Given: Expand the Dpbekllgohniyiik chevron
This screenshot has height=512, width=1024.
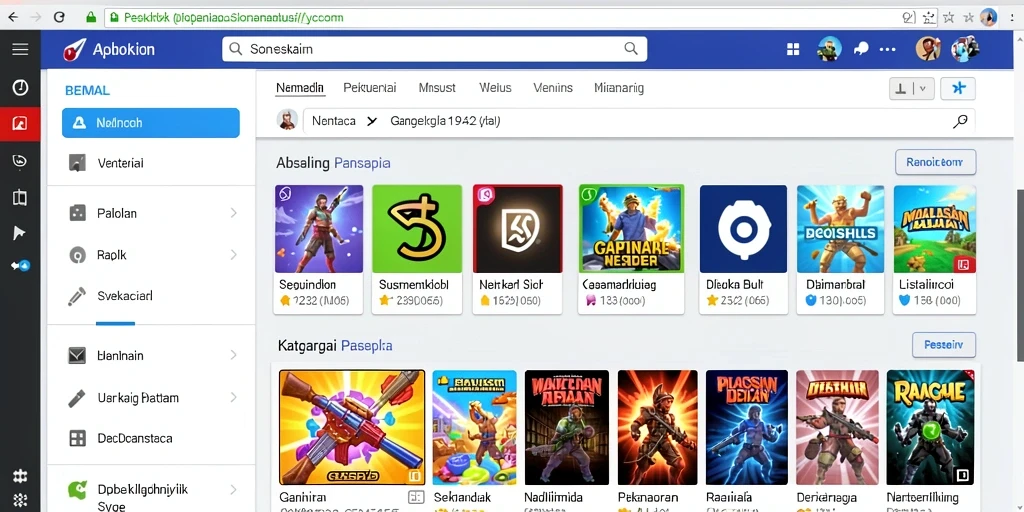Looking at the screenshot, I should [234, 489].
